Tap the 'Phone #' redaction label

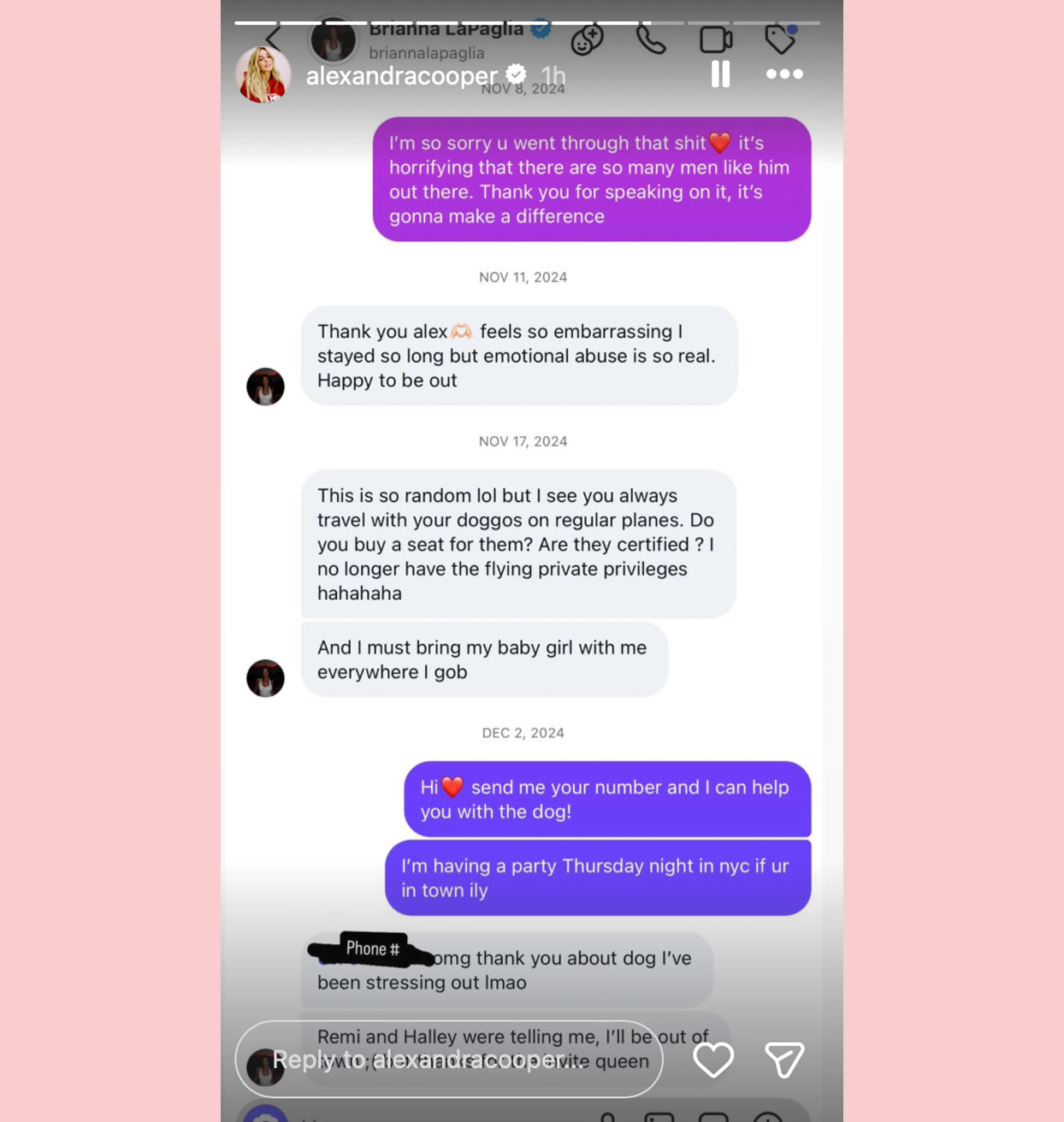point(372,948)
